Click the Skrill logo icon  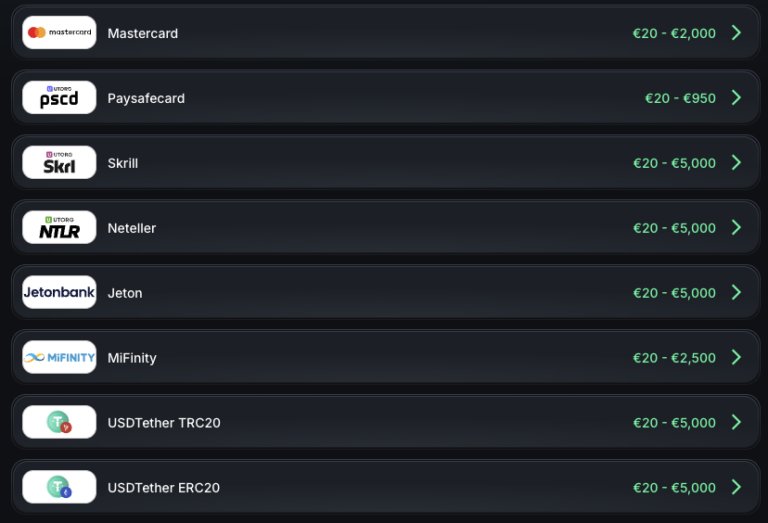(x=59, y=163)
